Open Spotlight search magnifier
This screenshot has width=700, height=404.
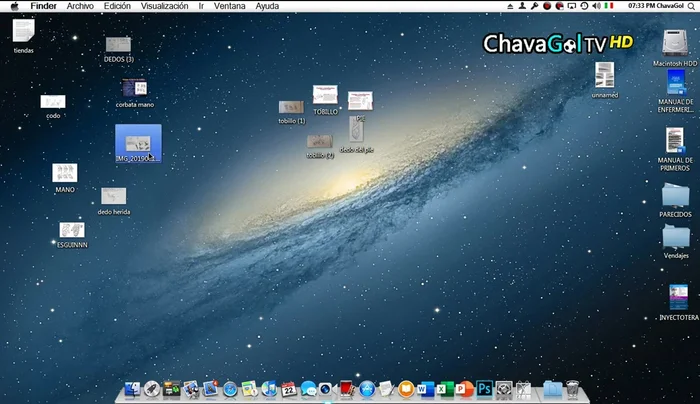click(x=691, y=6)
